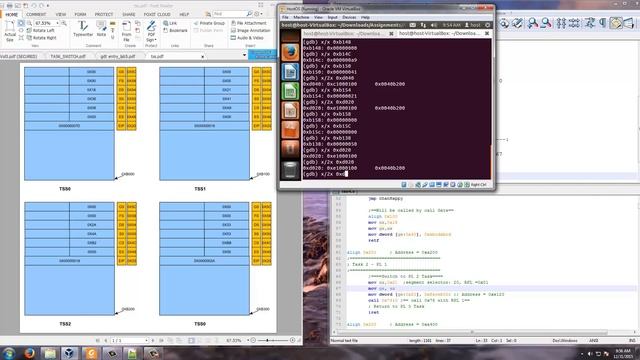The image size is (640, 360).
Task: Open the COMMENT ribbon tab
Action: 36,14
